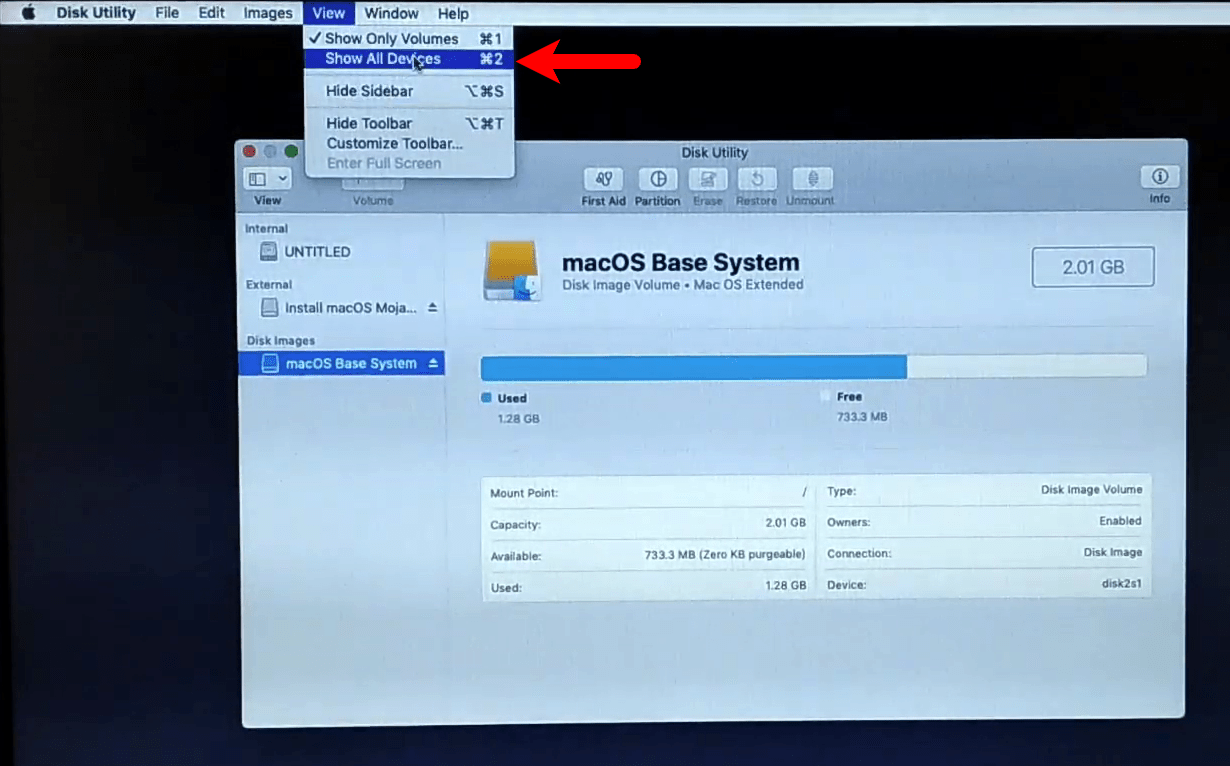Click the Disk Image Volume • Mac OS Extended subtitle
Image resolution: width=1230 pixels, height=766 pixels.
pos(683,285)
